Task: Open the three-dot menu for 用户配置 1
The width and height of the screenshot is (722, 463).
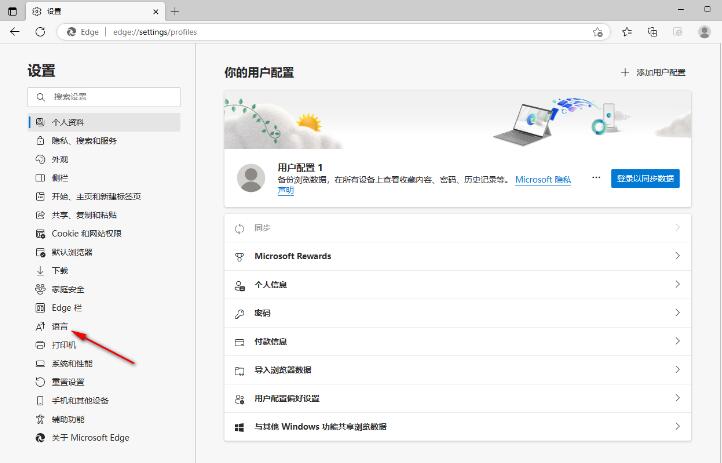Action: tap(596, 178)
